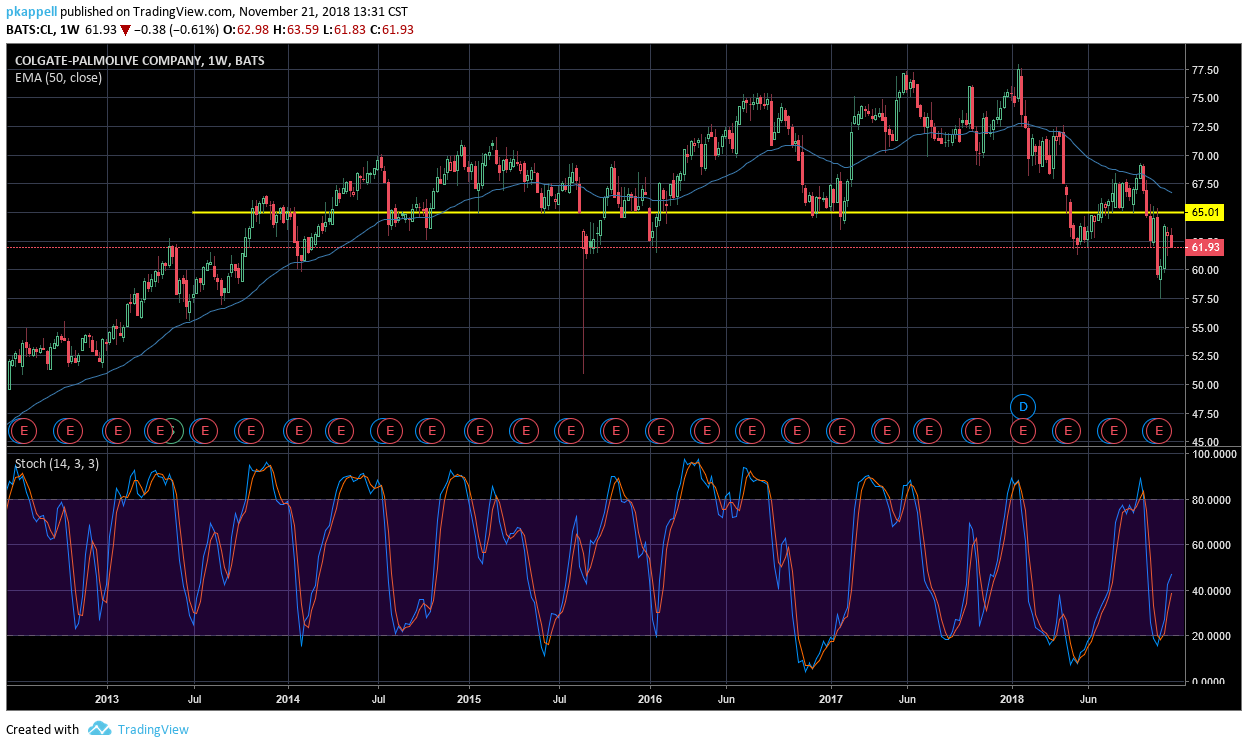Click the Created with text at bottom
Screen dimensions: 1248x747
(x=43, y=729)
